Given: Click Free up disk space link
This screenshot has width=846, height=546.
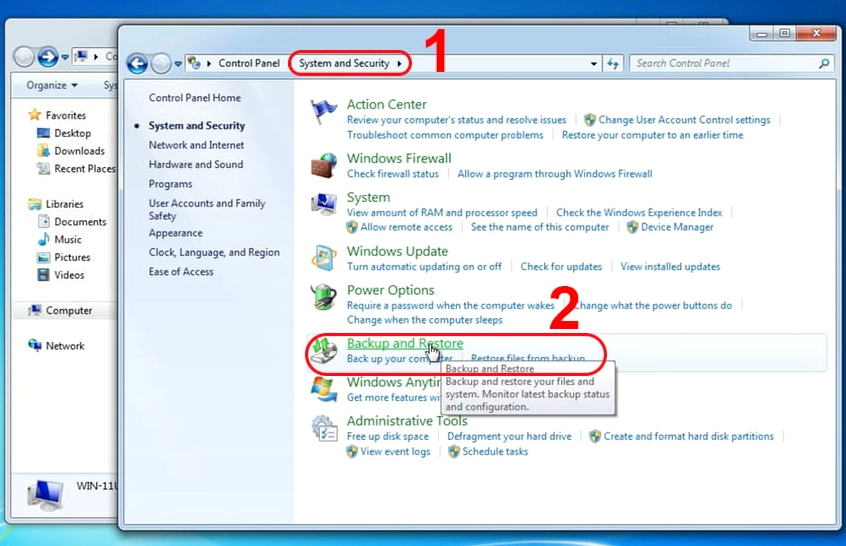Looking at the screenshot, I should 387,436.
